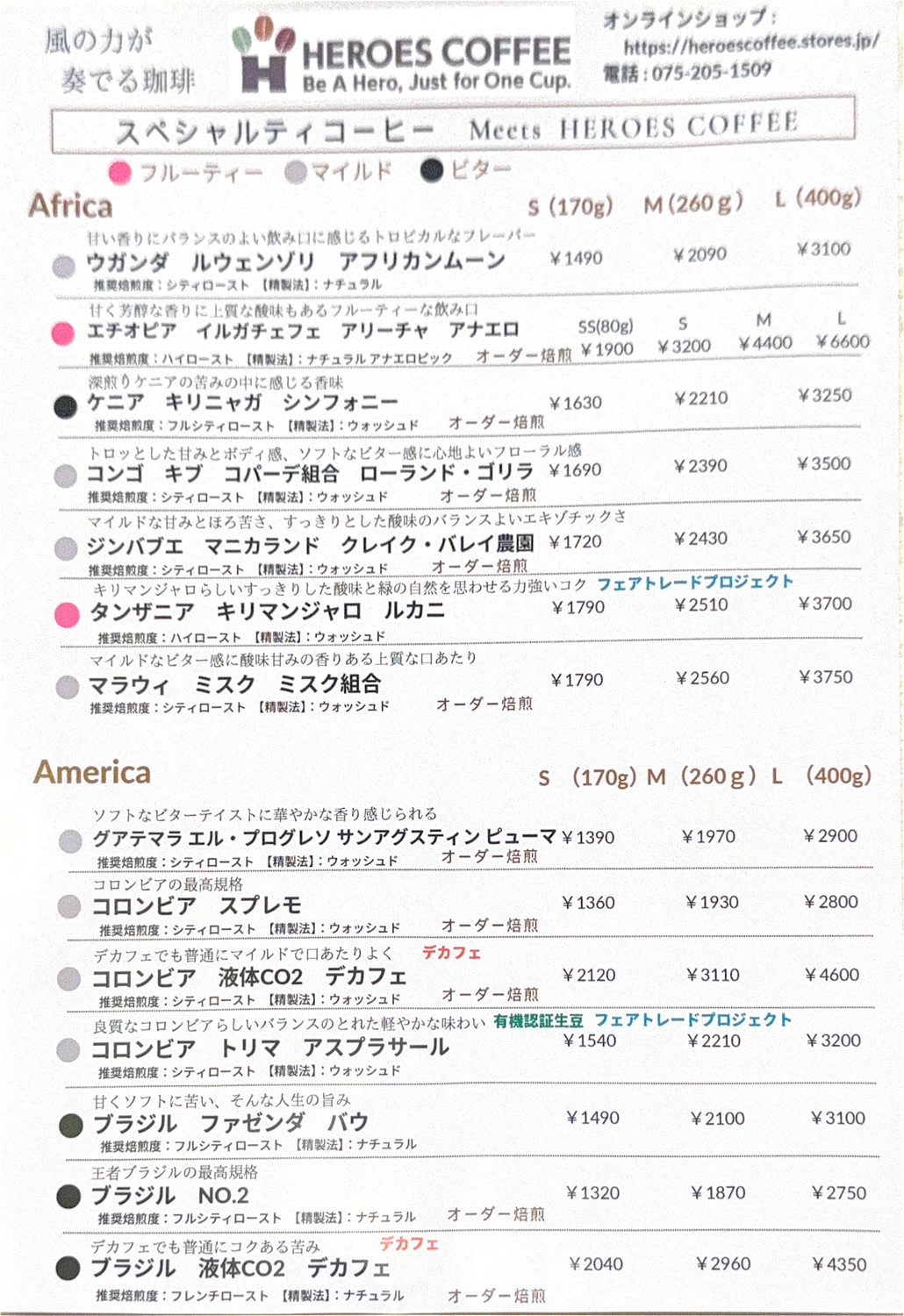Viewport: 904px width, 1316px height.
Task: Click the gray dot beside ウガンダ ルウェンゾリ
Action: coord(63,266)
